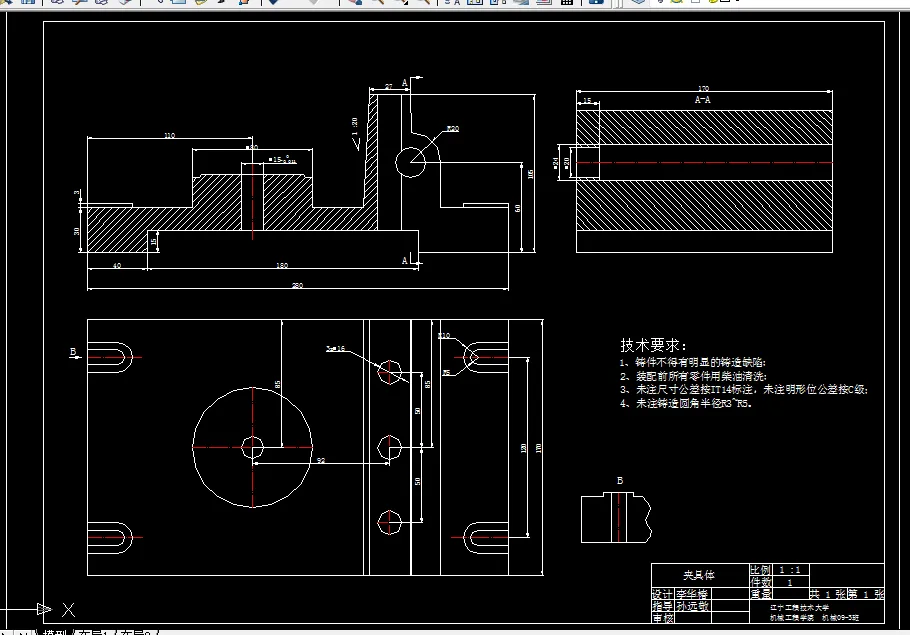Redo the undone command

point(313,5)
